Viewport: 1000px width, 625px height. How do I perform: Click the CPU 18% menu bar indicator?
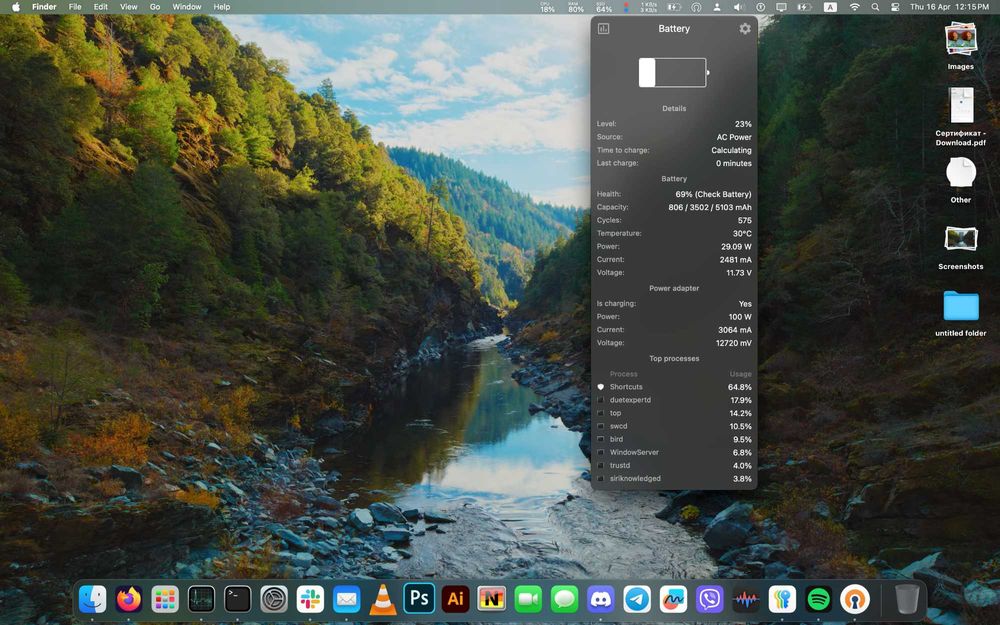[x=547, y=7]
